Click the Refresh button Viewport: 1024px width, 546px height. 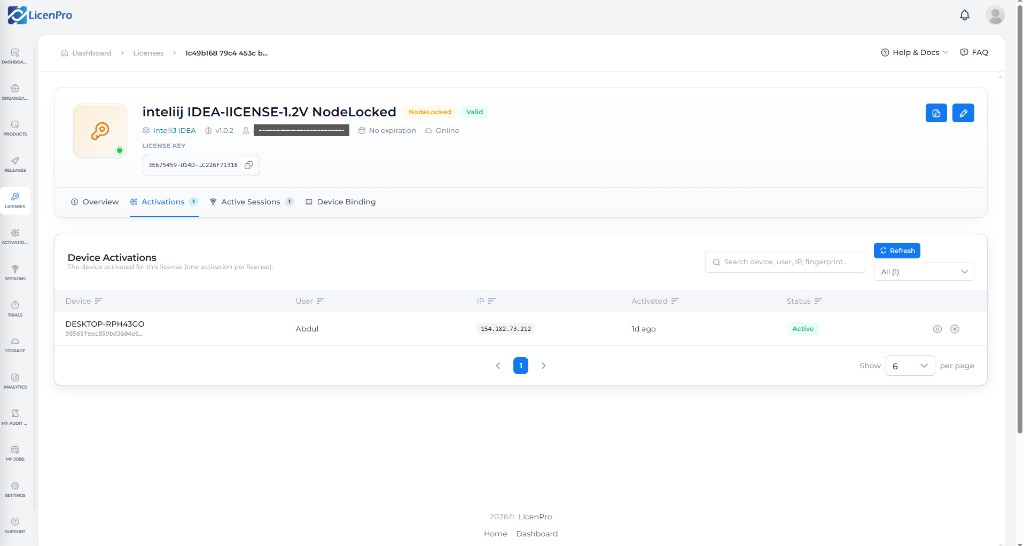(x=897, y=251)
